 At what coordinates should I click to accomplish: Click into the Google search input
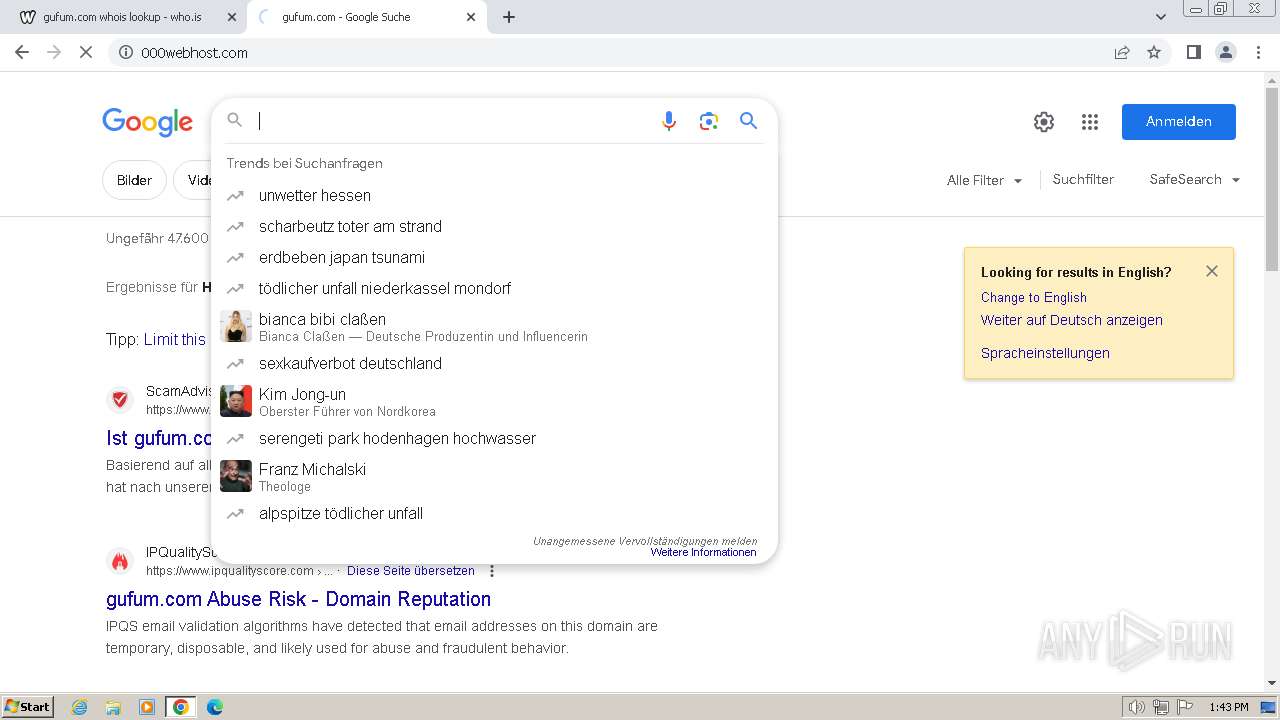coord(450,121)
